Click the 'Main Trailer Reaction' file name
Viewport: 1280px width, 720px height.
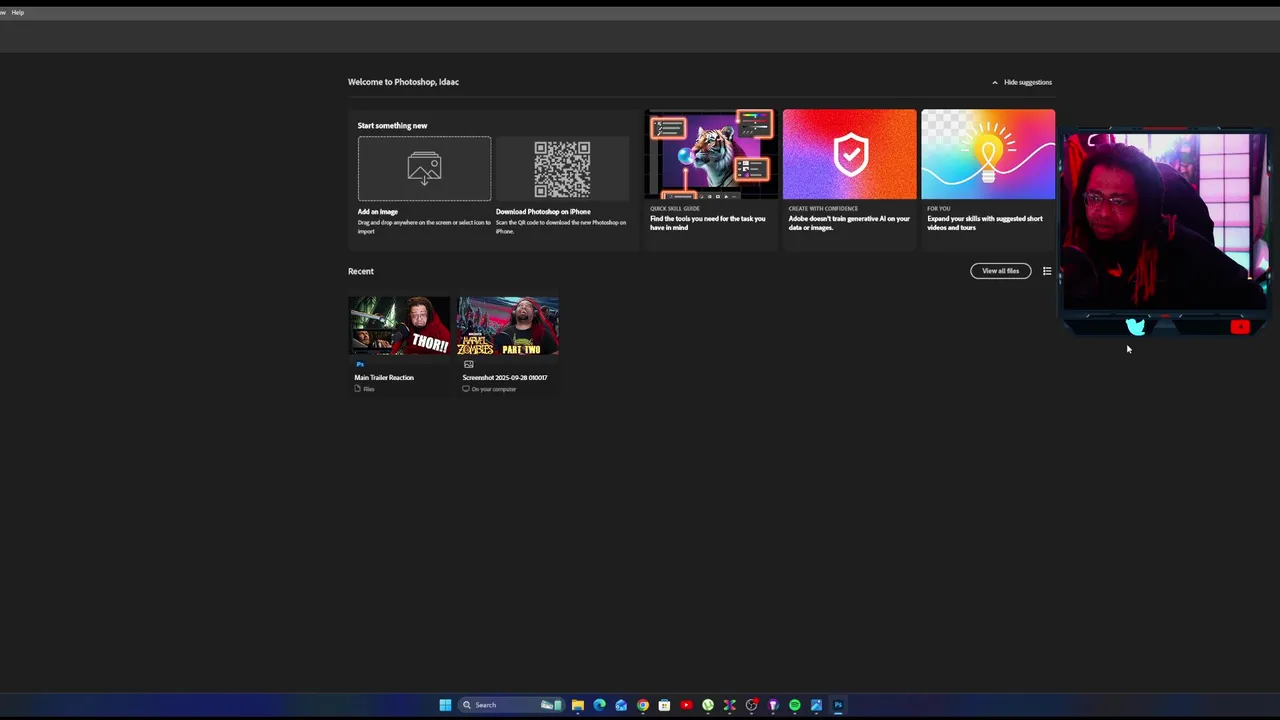click(384, 378)
